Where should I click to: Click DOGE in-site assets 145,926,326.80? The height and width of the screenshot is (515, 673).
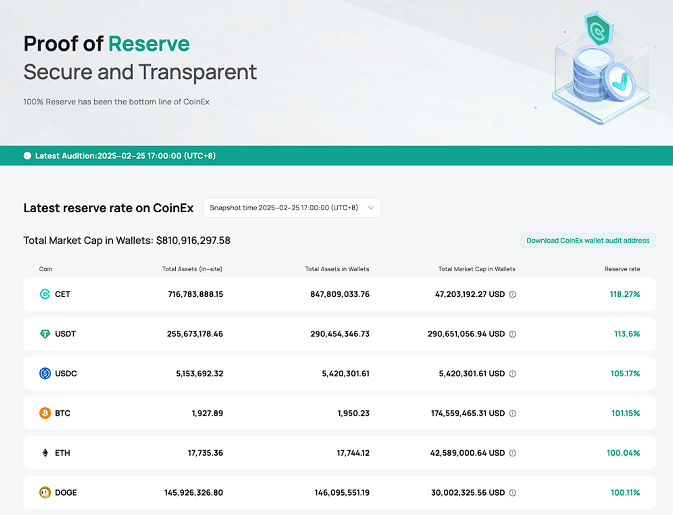pos(194,493)
